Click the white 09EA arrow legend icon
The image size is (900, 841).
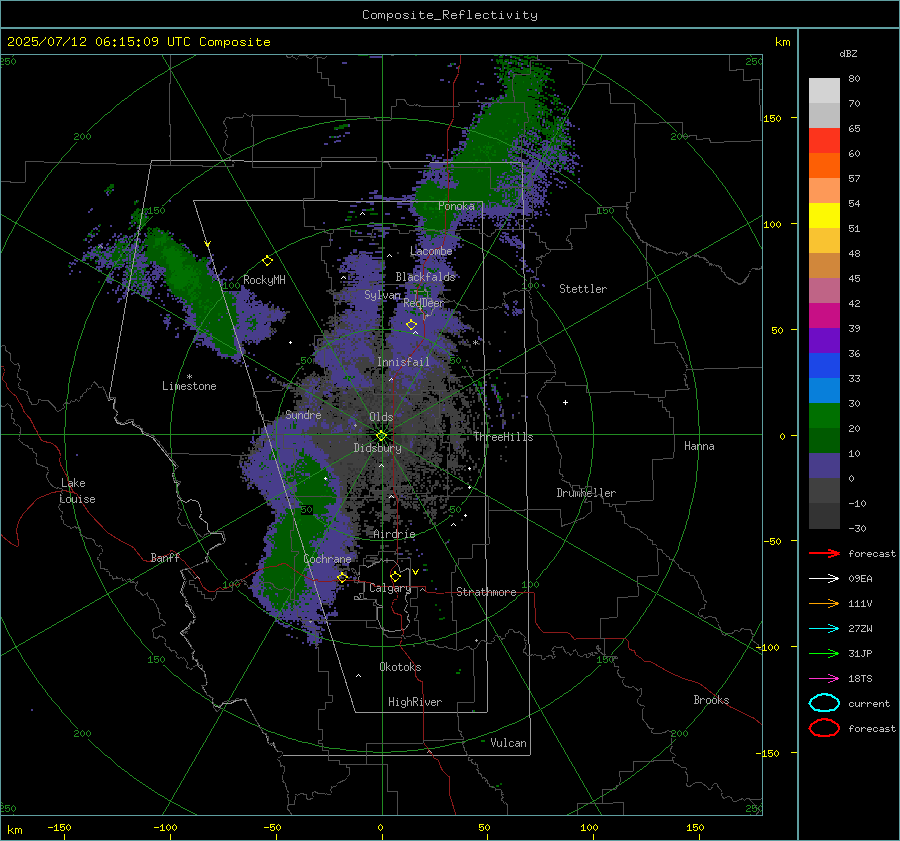(824, 578)
